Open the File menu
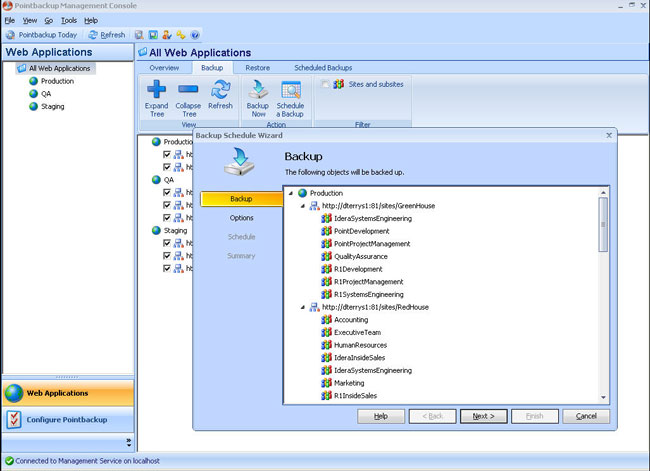This screenshot has width=650, height=471. tap(10, 20)
